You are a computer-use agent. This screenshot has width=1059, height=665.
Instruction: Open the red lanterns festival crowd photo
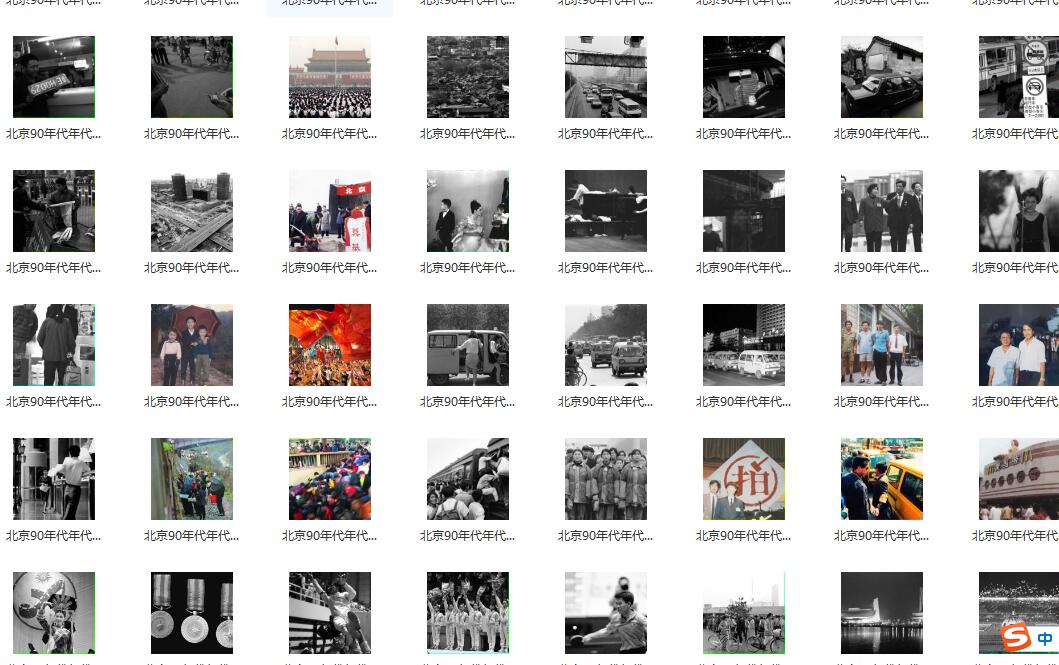[330, 345]
